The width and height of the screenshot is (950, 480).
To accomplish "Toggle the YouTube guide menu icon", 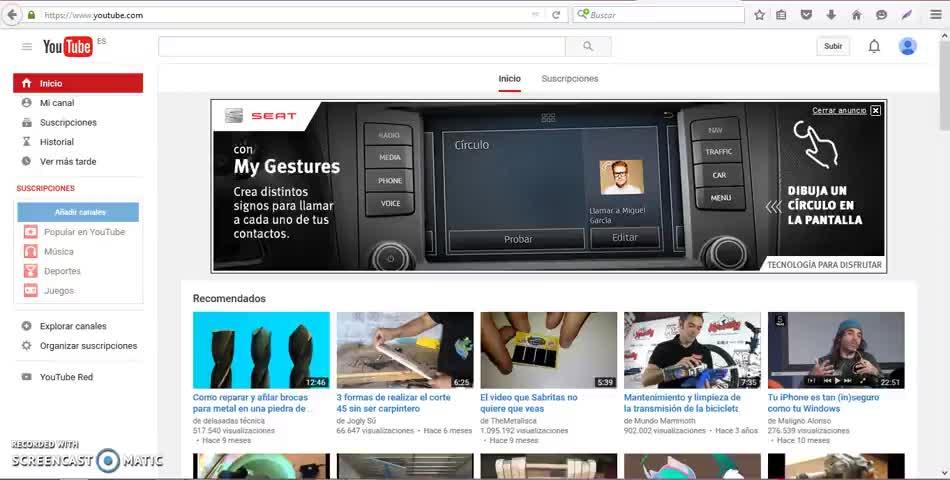I will pyautogui.click(x=27, y=46).
